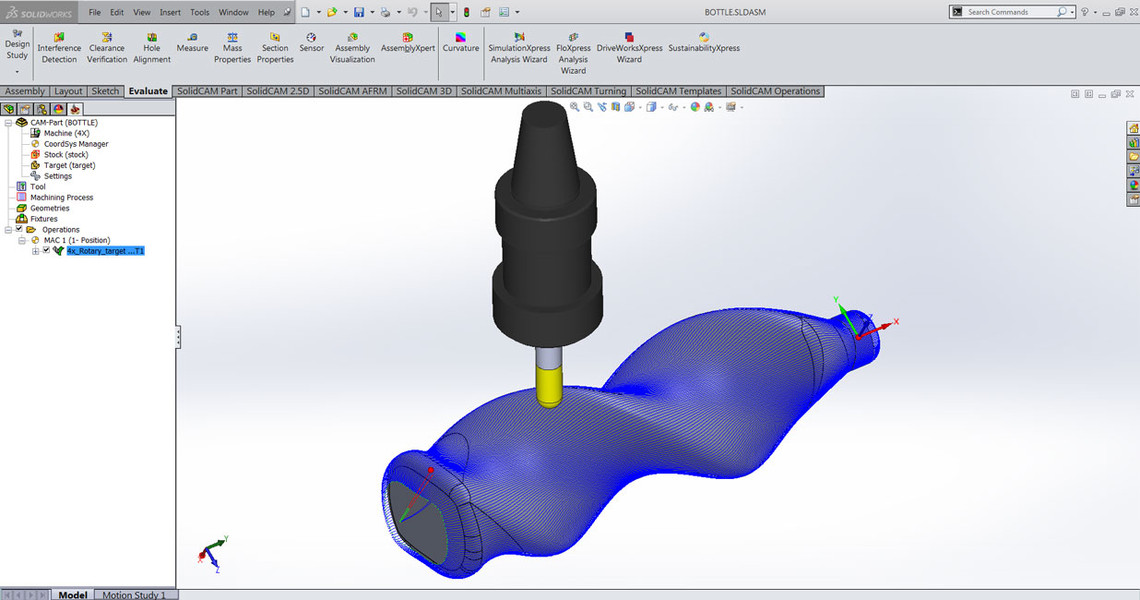
Task: Click Zoom to Area icon
Action: [x=588, y=107]
